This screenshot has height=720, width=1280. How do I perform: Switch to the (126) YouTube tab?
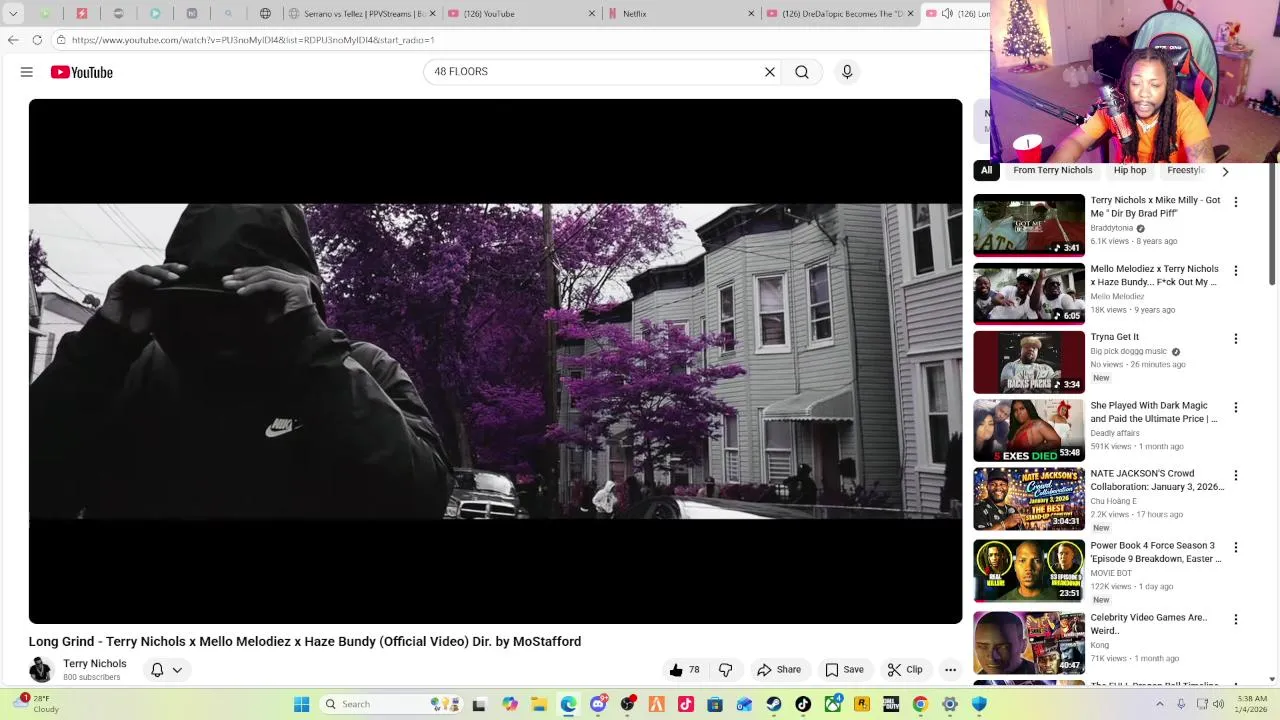(x=520, y=14)
